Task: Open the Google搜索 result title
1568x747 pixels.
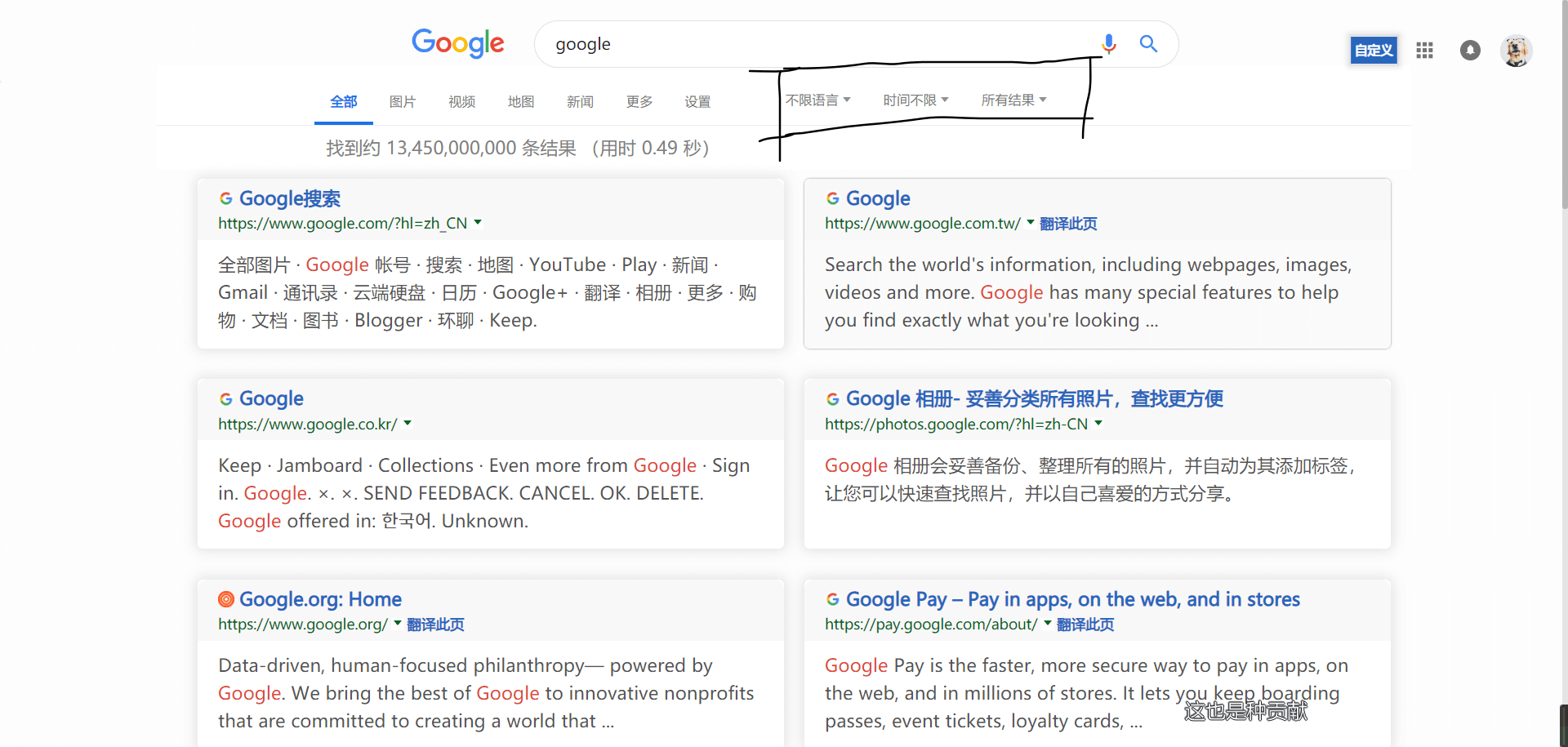Action: (290, 198)
